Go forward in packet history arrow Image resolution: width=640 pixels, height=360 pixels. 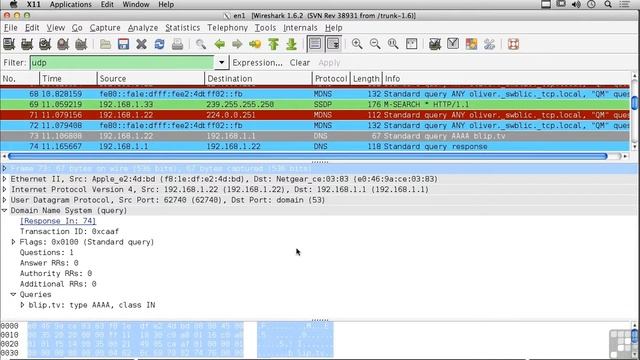pos(237,44)
